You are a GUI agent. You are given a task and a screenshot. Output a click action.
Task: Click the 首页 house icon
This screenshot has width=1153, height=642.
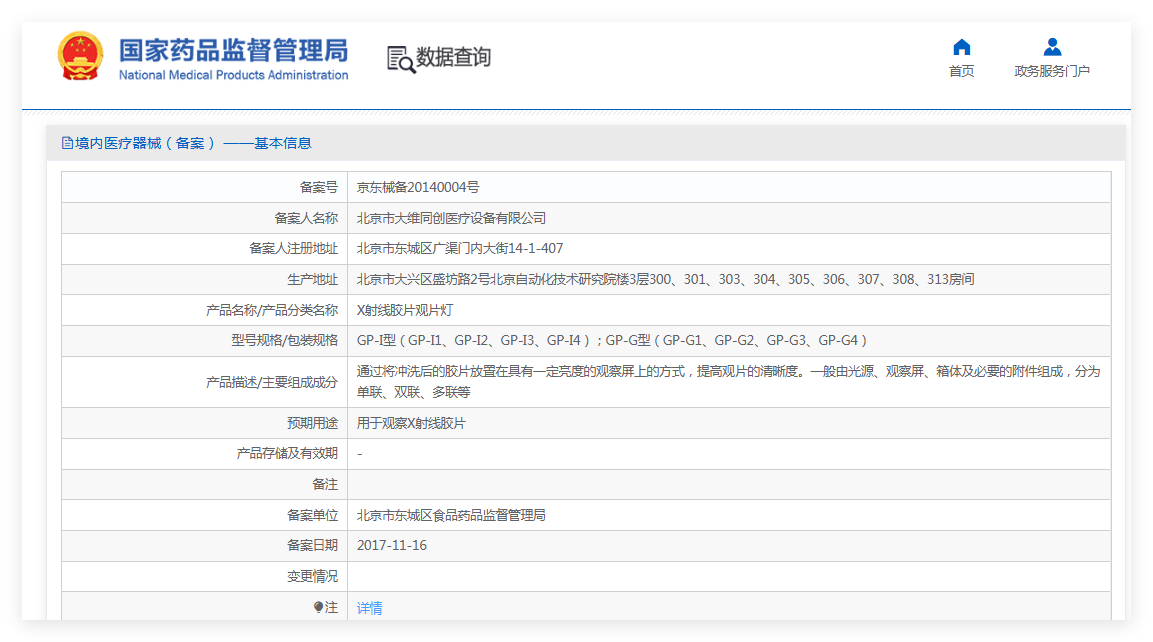pos(961,47)
